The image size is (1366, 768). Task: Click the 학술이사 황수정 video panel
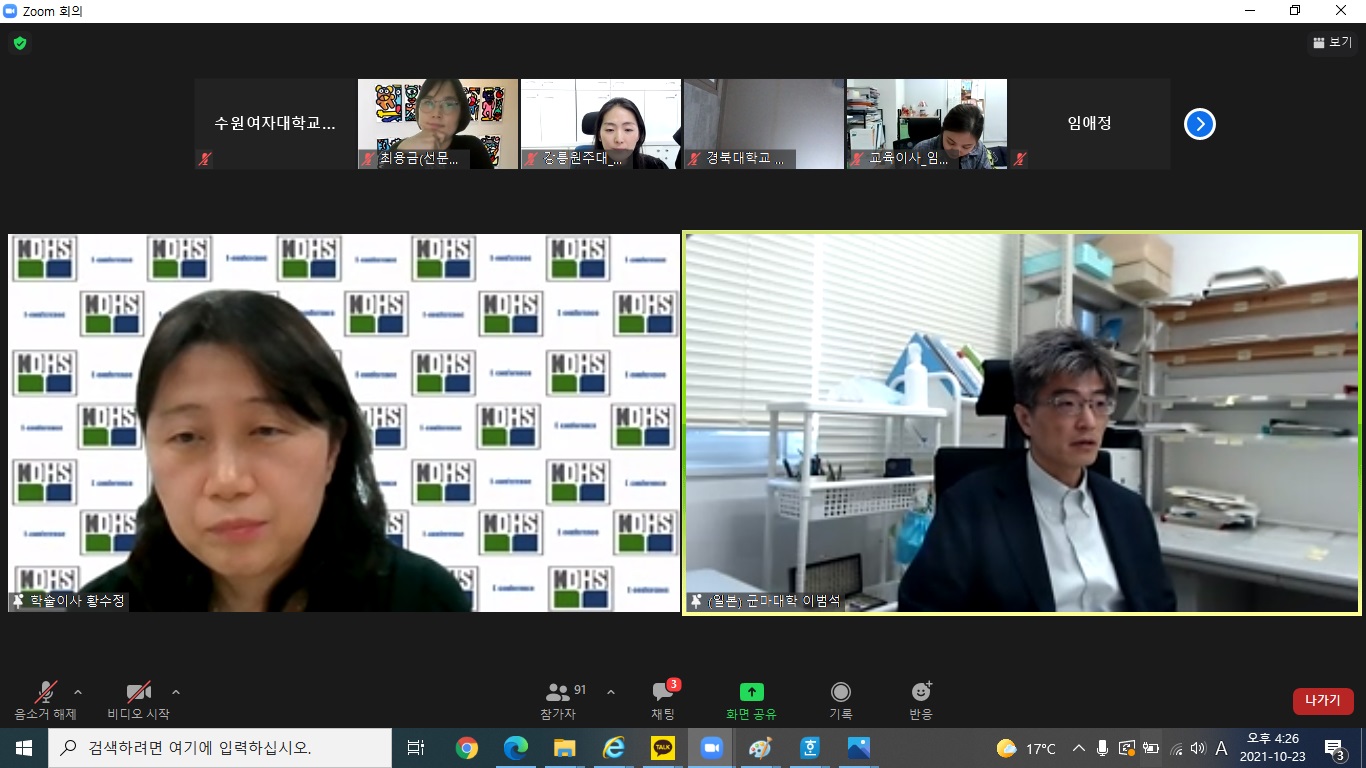344,423
